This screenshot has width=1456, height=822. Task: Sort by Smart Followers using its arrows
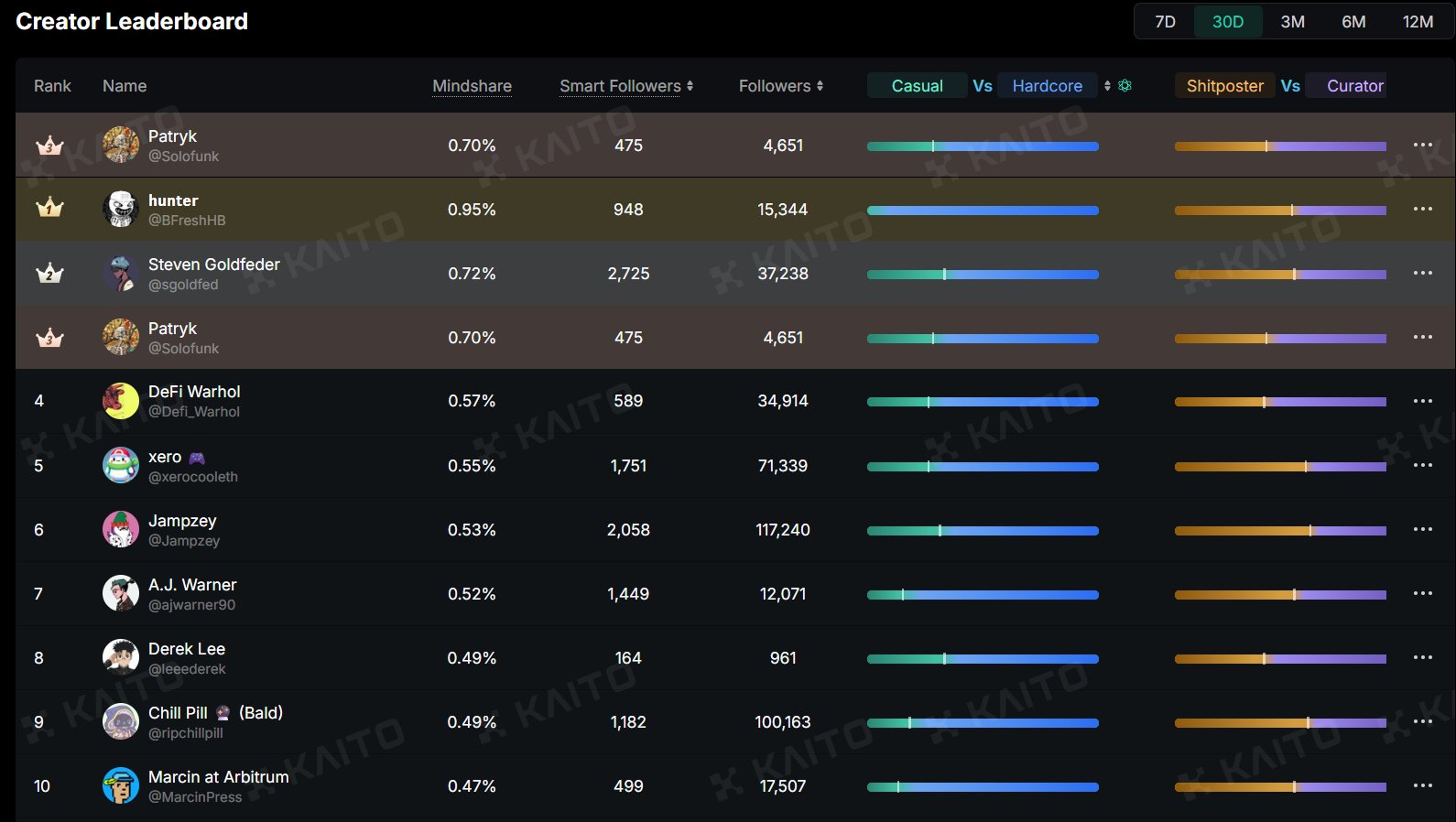[690, 86]
